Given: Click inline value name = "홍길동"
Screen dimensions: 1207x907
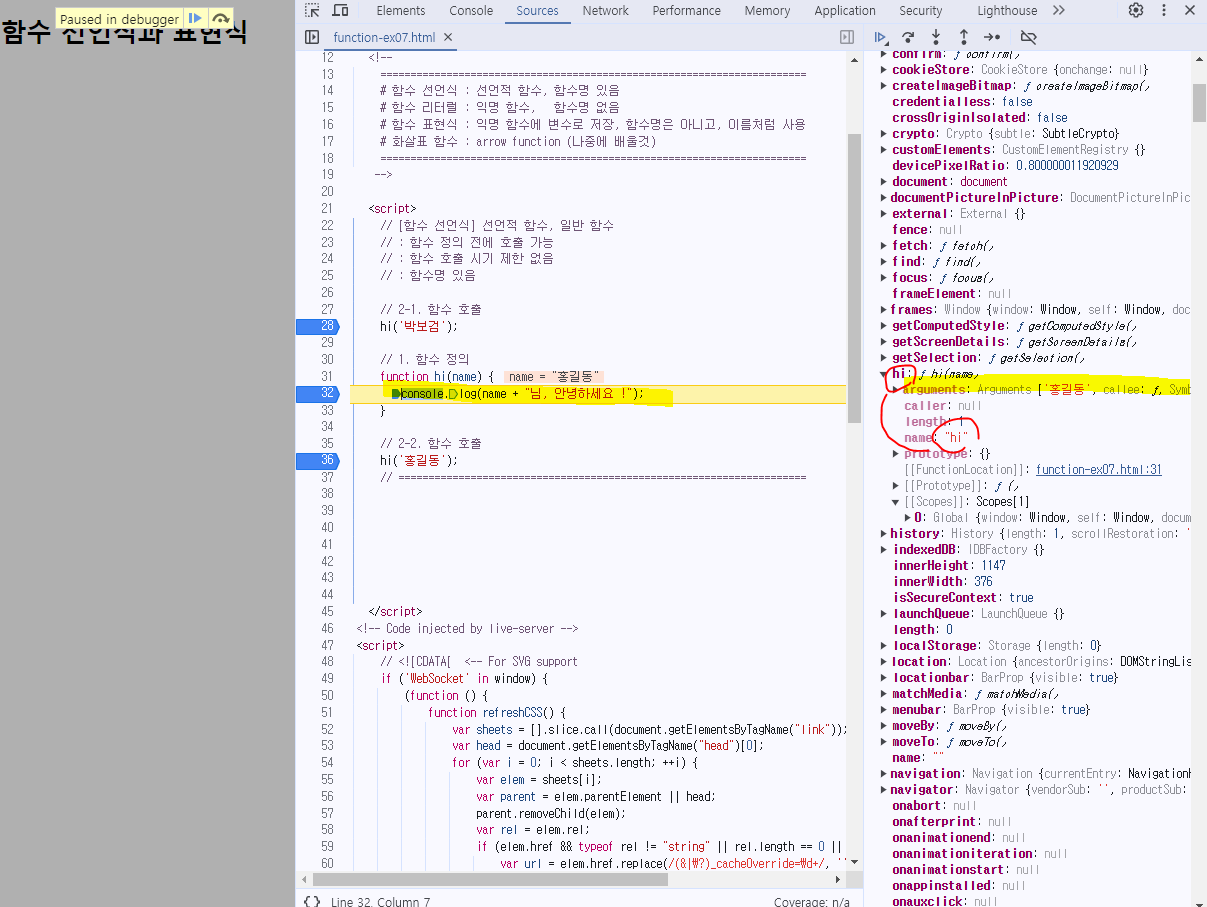Looking at the screenshot, I should [553, 377].
